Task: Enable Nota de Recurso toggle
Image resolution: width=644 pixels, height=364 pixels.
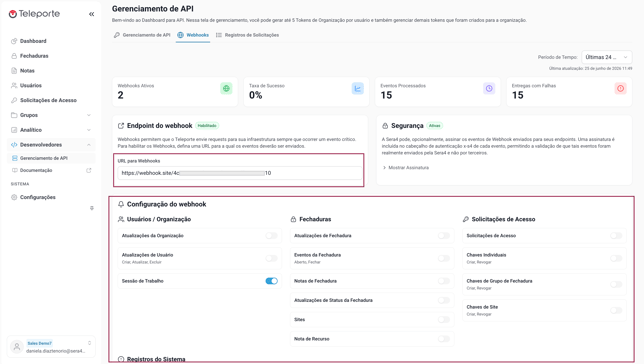Action: 444,339
